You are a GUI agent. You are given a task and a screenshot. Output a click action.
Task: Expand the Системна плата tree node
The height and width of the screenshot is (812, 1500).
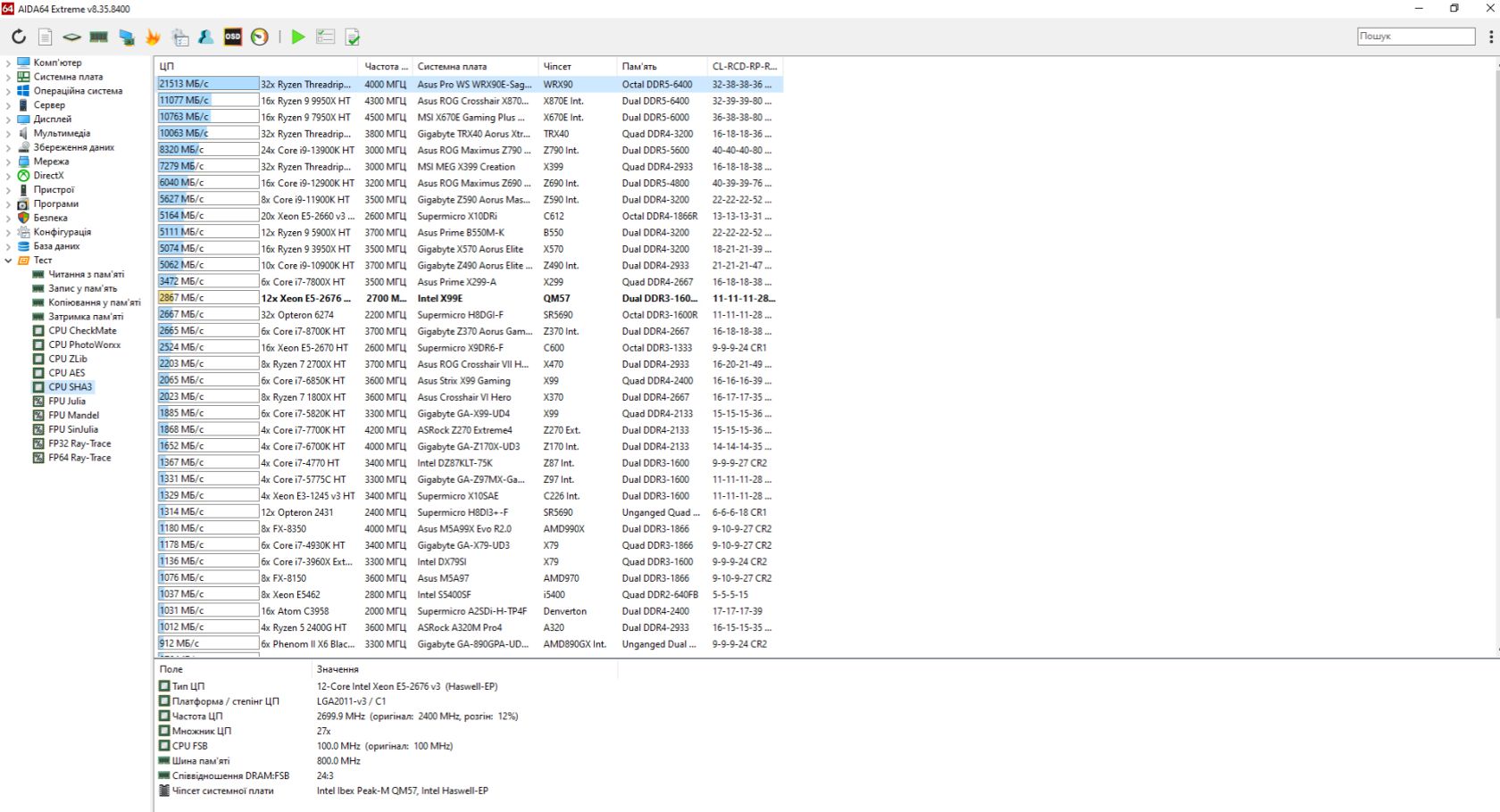click(x=8, y=77)
